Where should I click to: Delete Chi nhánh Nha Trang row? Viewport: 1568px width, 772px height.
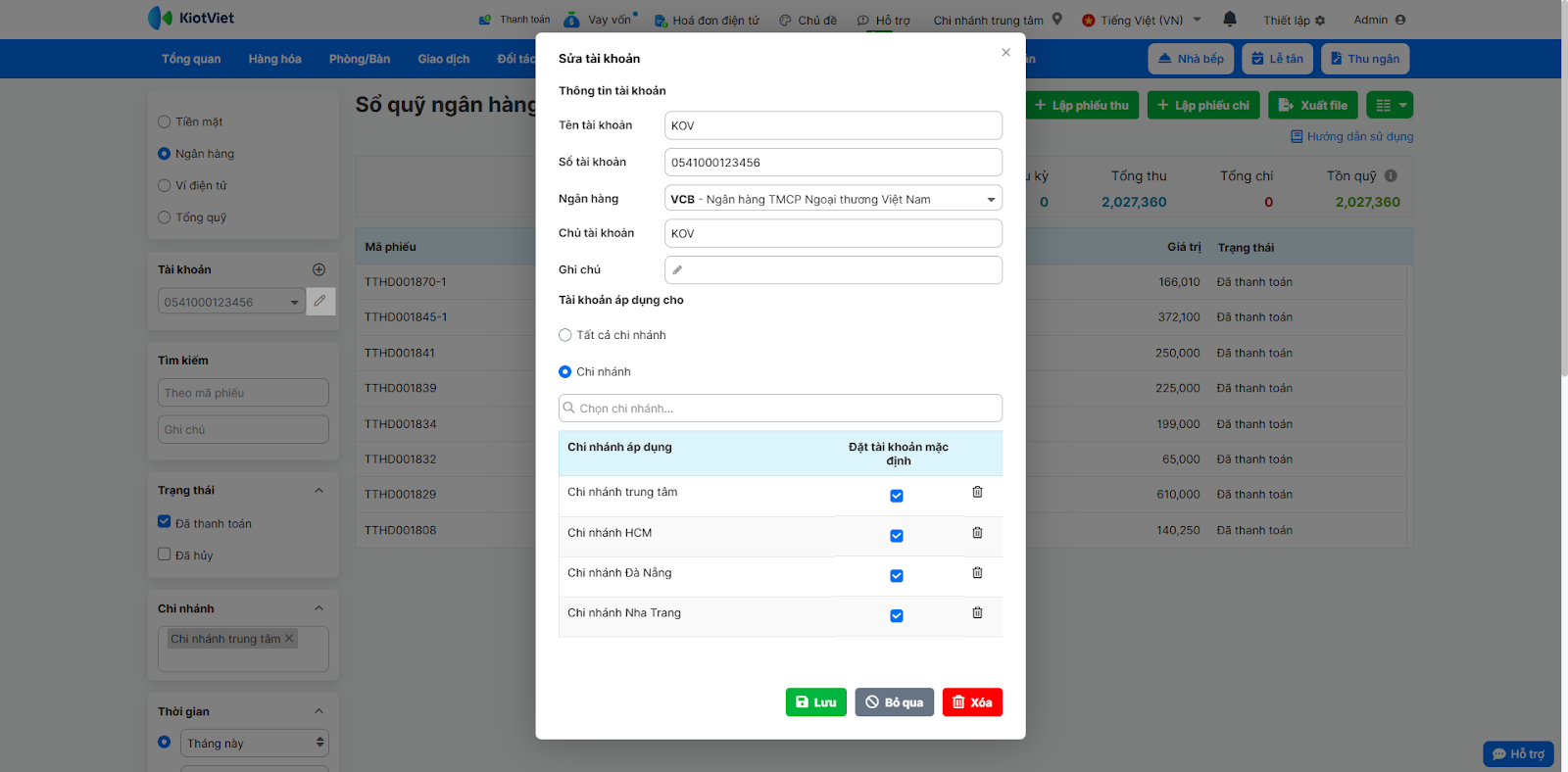[977, 613]
